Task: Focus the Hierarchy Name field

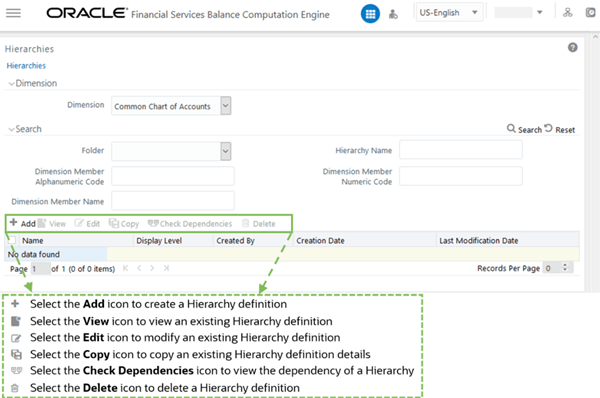Action: [461, 150]
